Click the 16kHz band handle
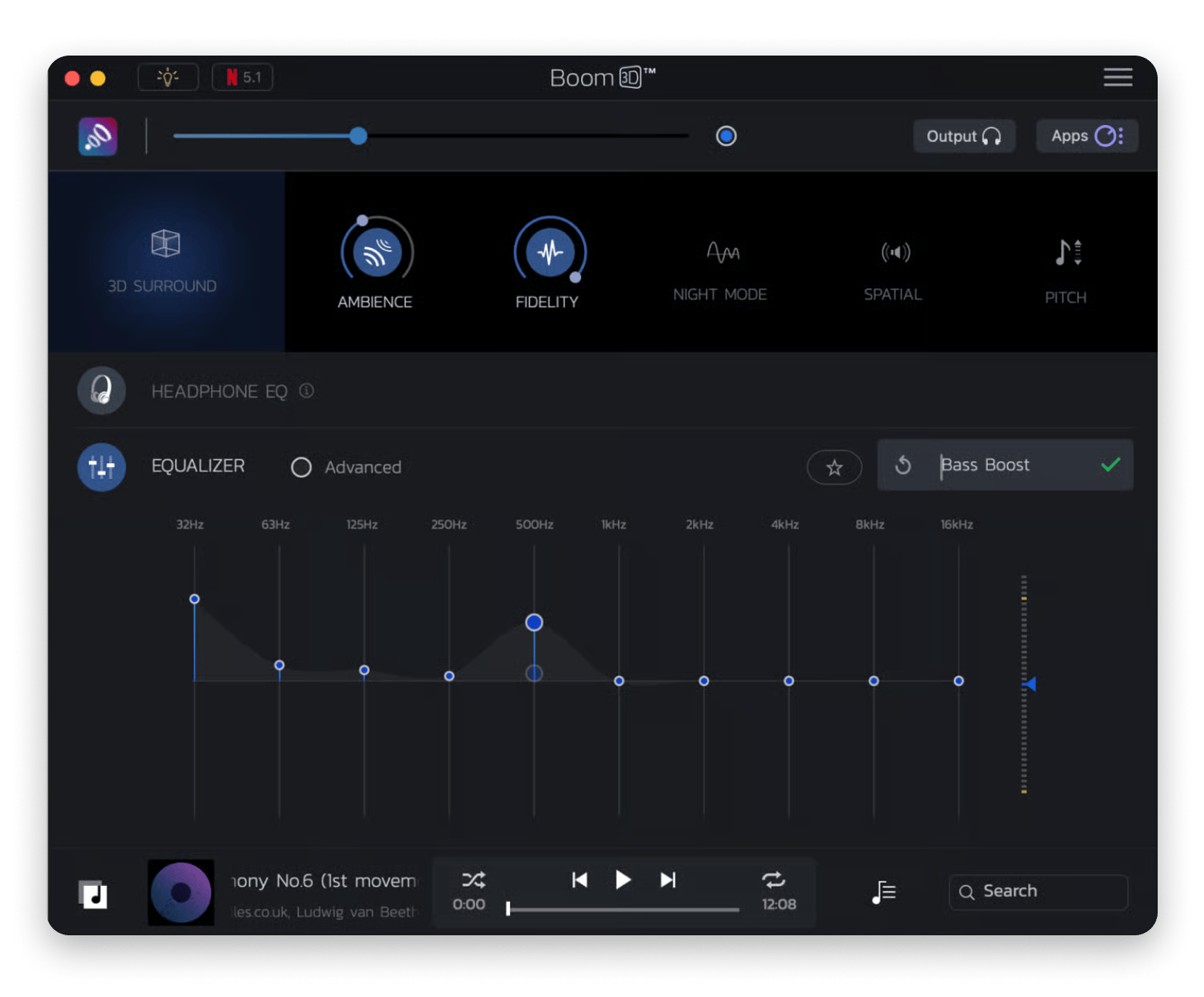This screenshot has width=1204, height=997. click(959, 681)
